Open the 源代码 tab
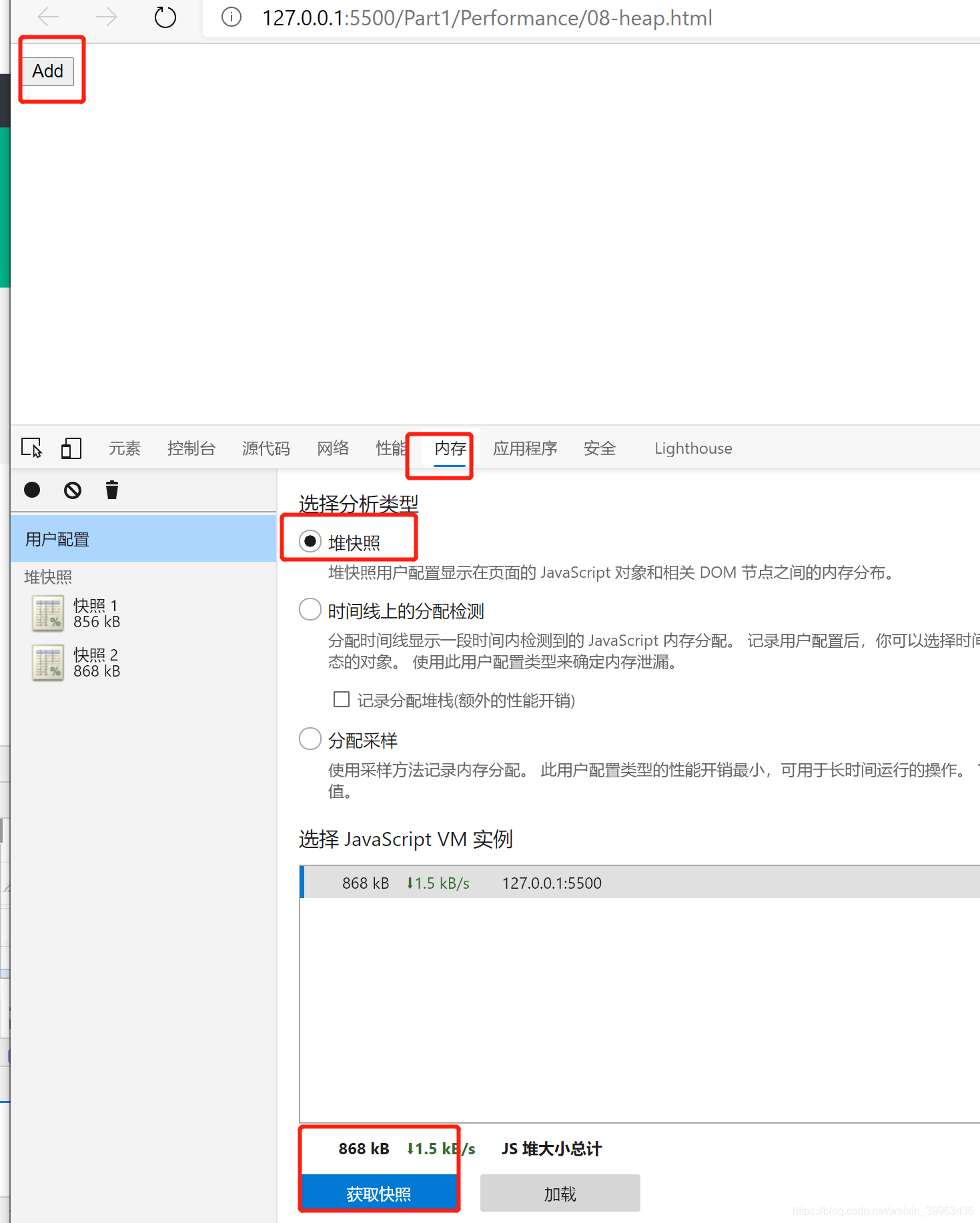Screen dimensions: 980x1223 [266, 448]
